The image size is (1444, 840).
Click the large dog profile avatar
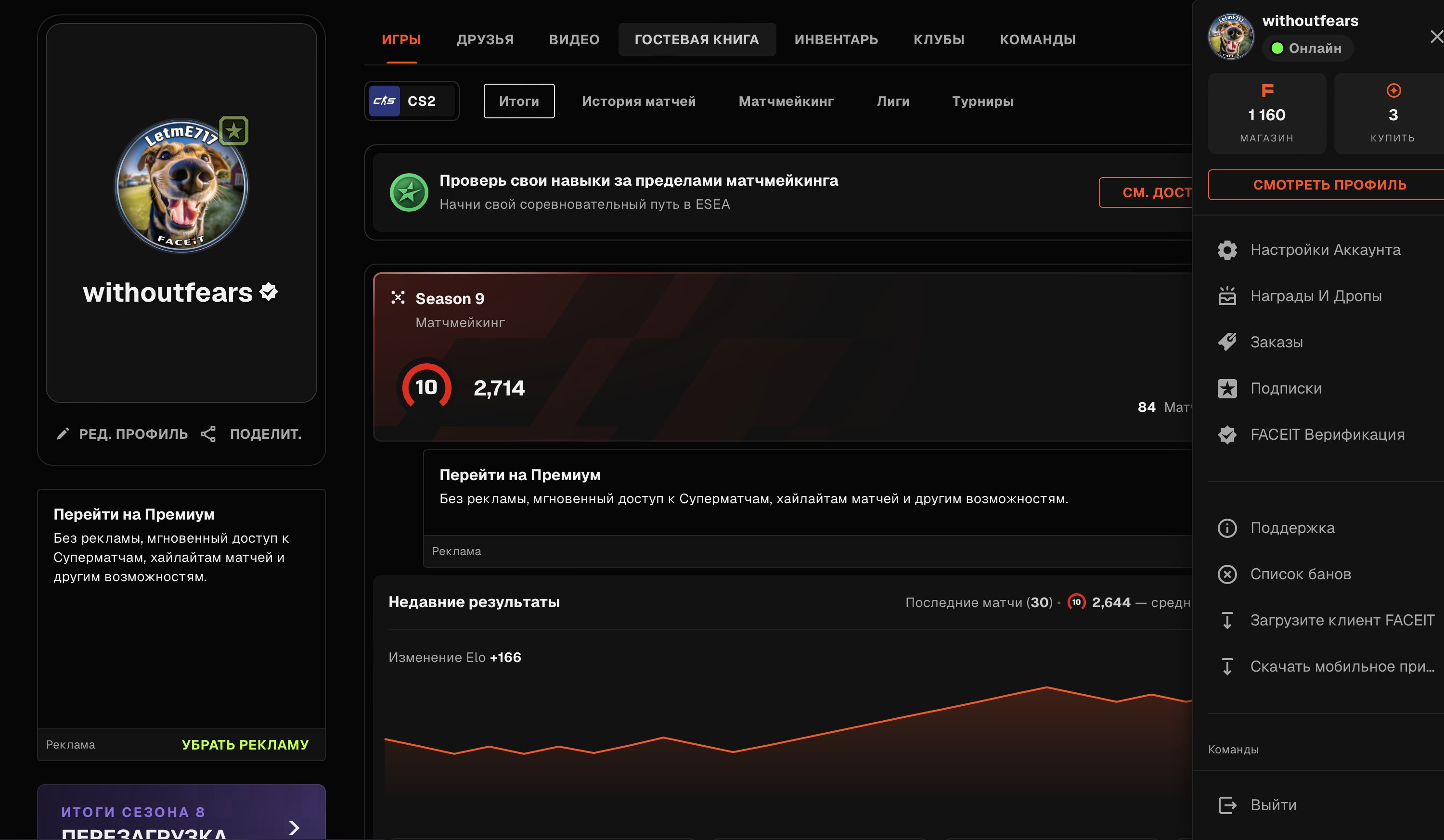181,186
